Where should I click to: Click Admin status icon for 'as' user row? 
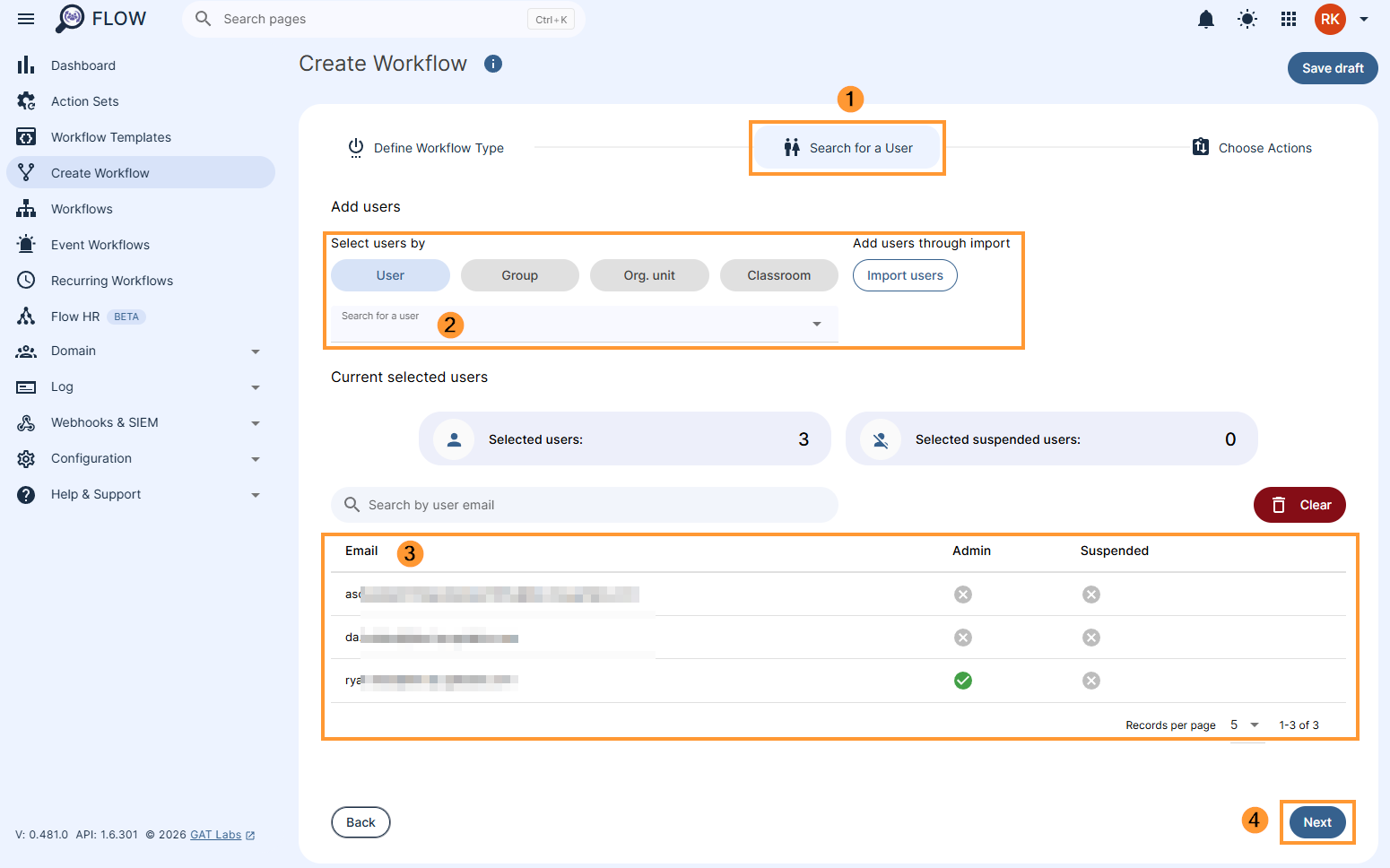(963, 595)
